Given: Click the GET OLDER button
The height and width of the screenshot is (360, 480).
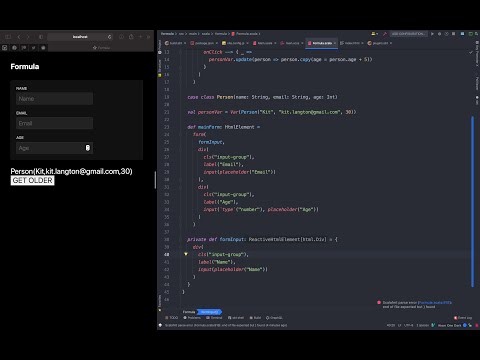Looking at the screenshot, I should (32, 180).
